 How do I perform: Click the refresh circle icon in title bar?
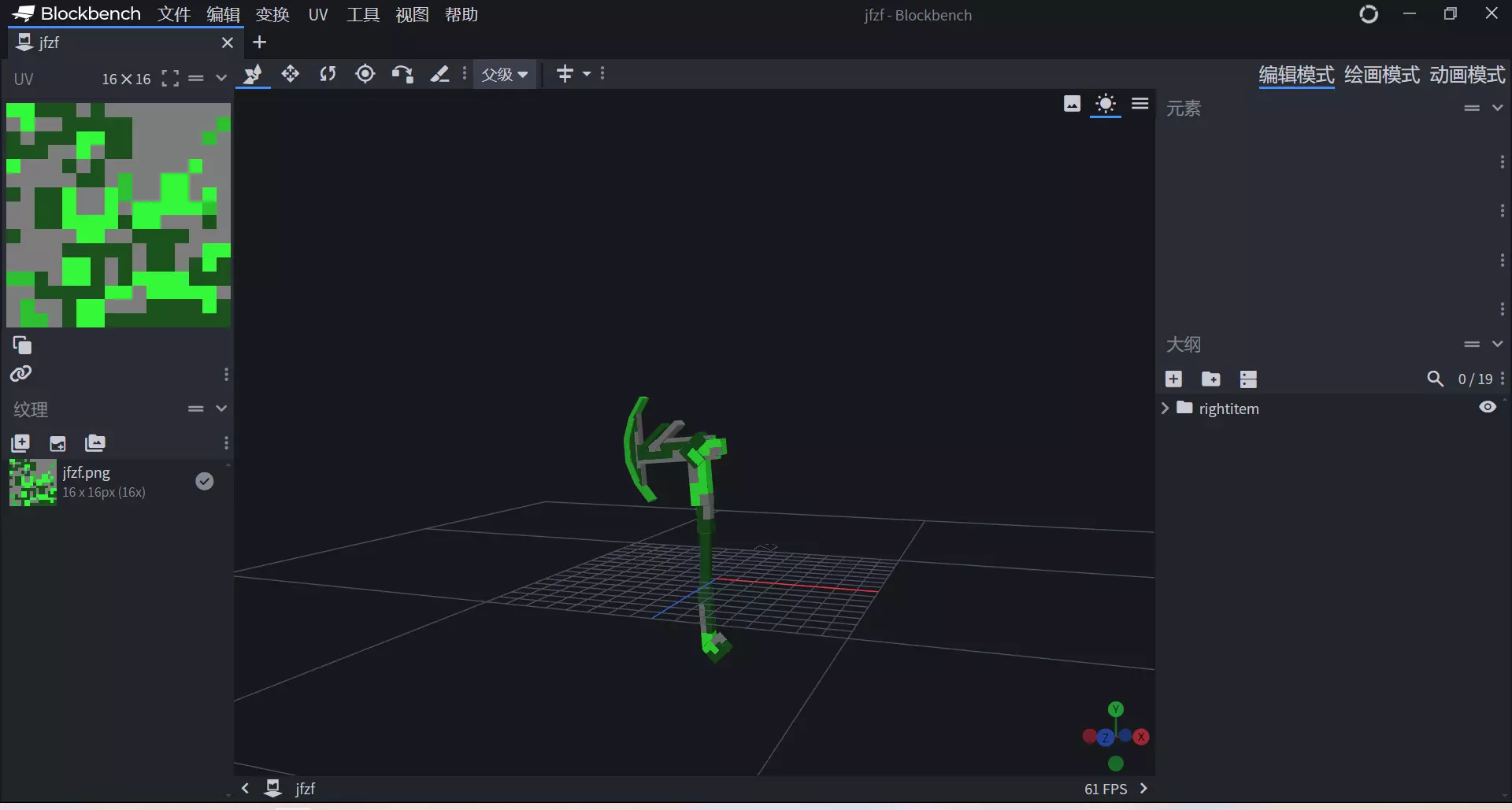(1369, 14)
